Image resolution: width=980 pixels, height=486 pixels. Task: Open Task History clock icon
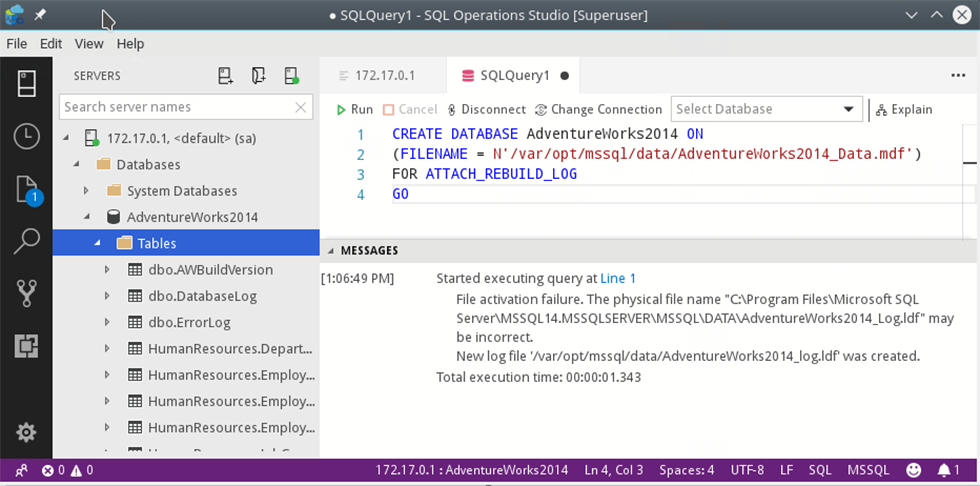click(26, 136)
